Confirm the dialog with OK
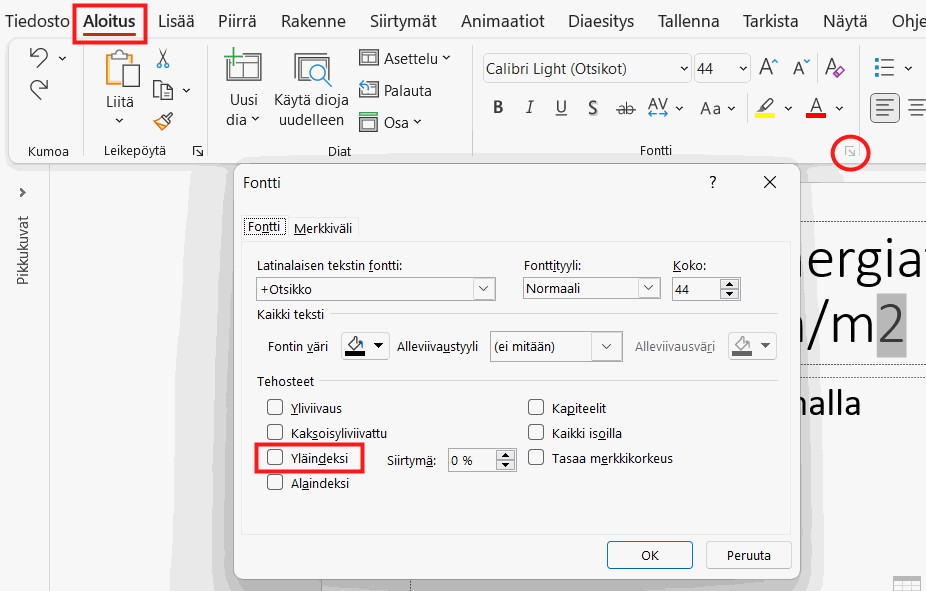This screenshot has width=926, height=591. pyautogui.click(x=650, y=555)
